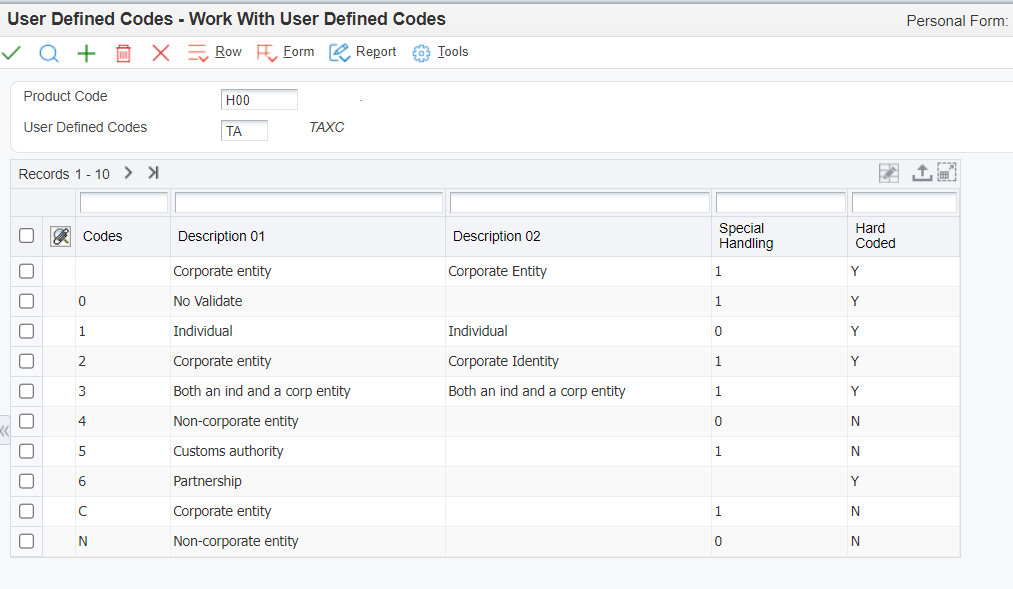The width and height of the screenshot is (1013, 589).
Task: Open the Export grid data icon
Action: pyautogui.click(x=921, y=172)
